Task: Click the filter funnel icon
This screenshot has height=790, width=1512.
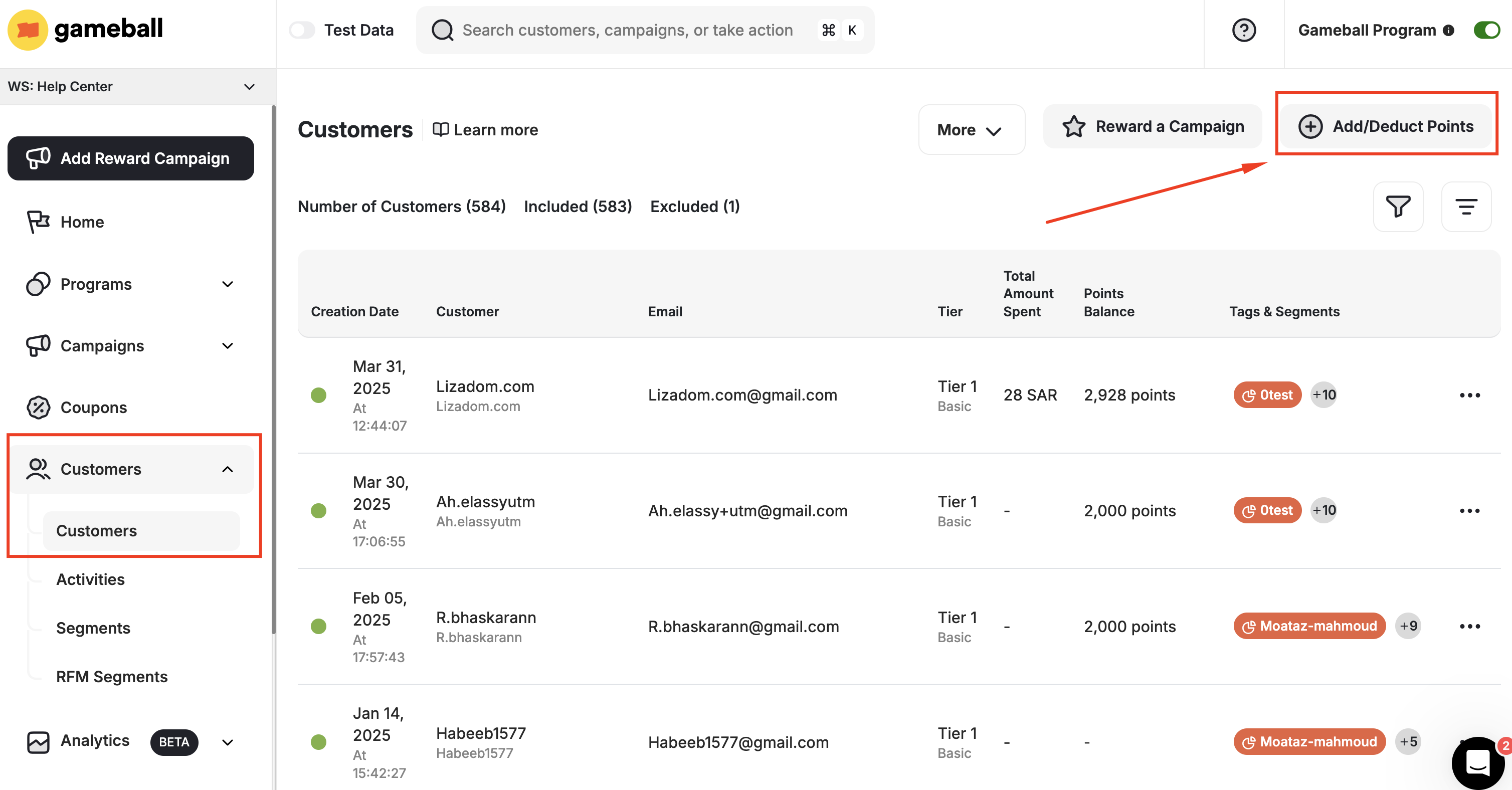Action: pos(1398,207)
